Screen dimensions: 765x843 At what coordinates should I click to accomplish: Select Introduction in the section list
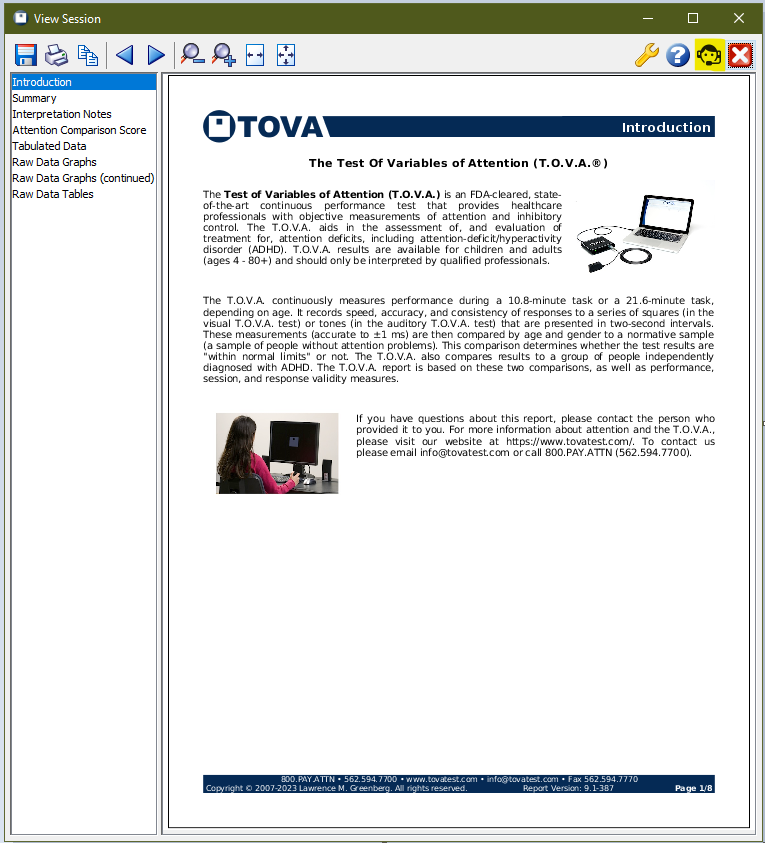click(83, 82)
